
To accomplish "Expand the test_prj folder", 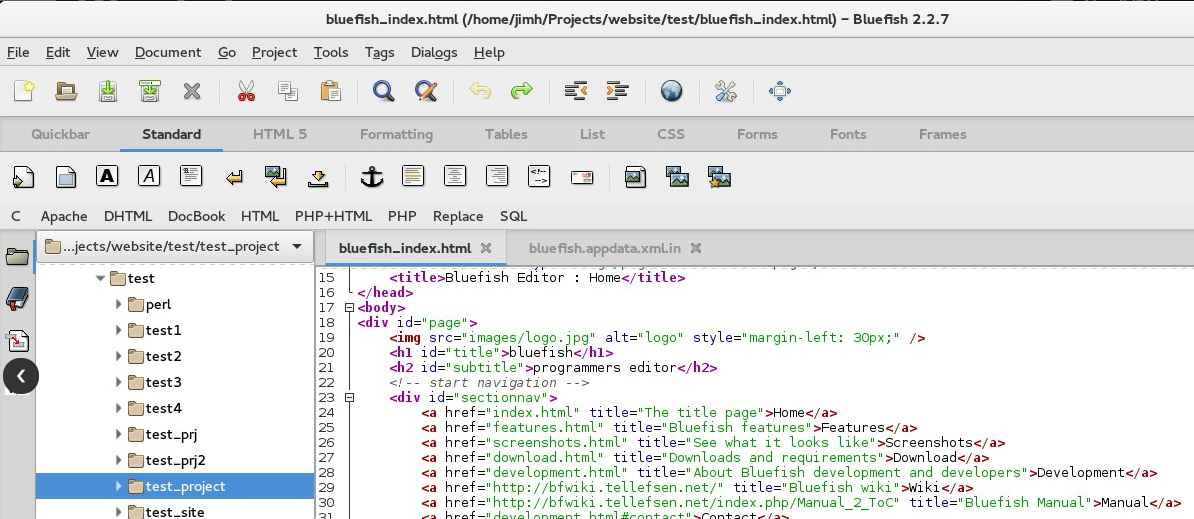I will [x=119, y=435].
